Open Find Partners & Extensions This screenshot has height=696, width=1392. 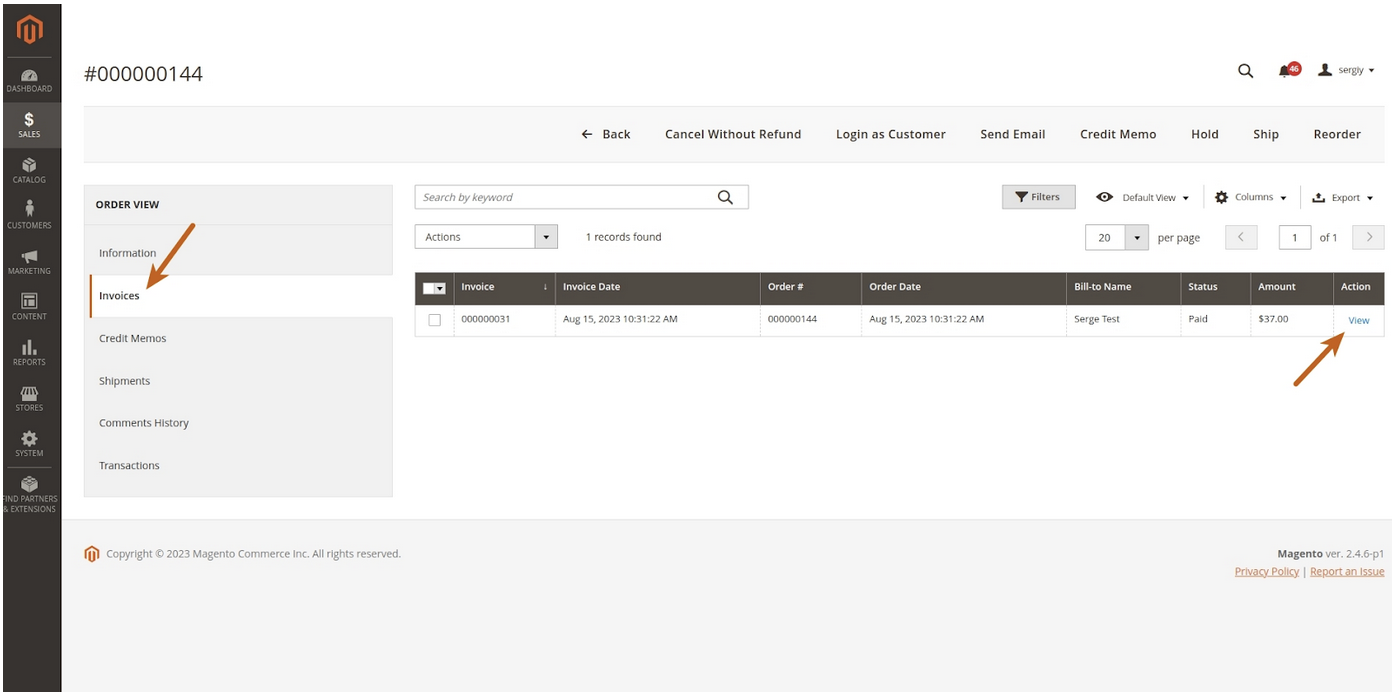pos(29,494)
